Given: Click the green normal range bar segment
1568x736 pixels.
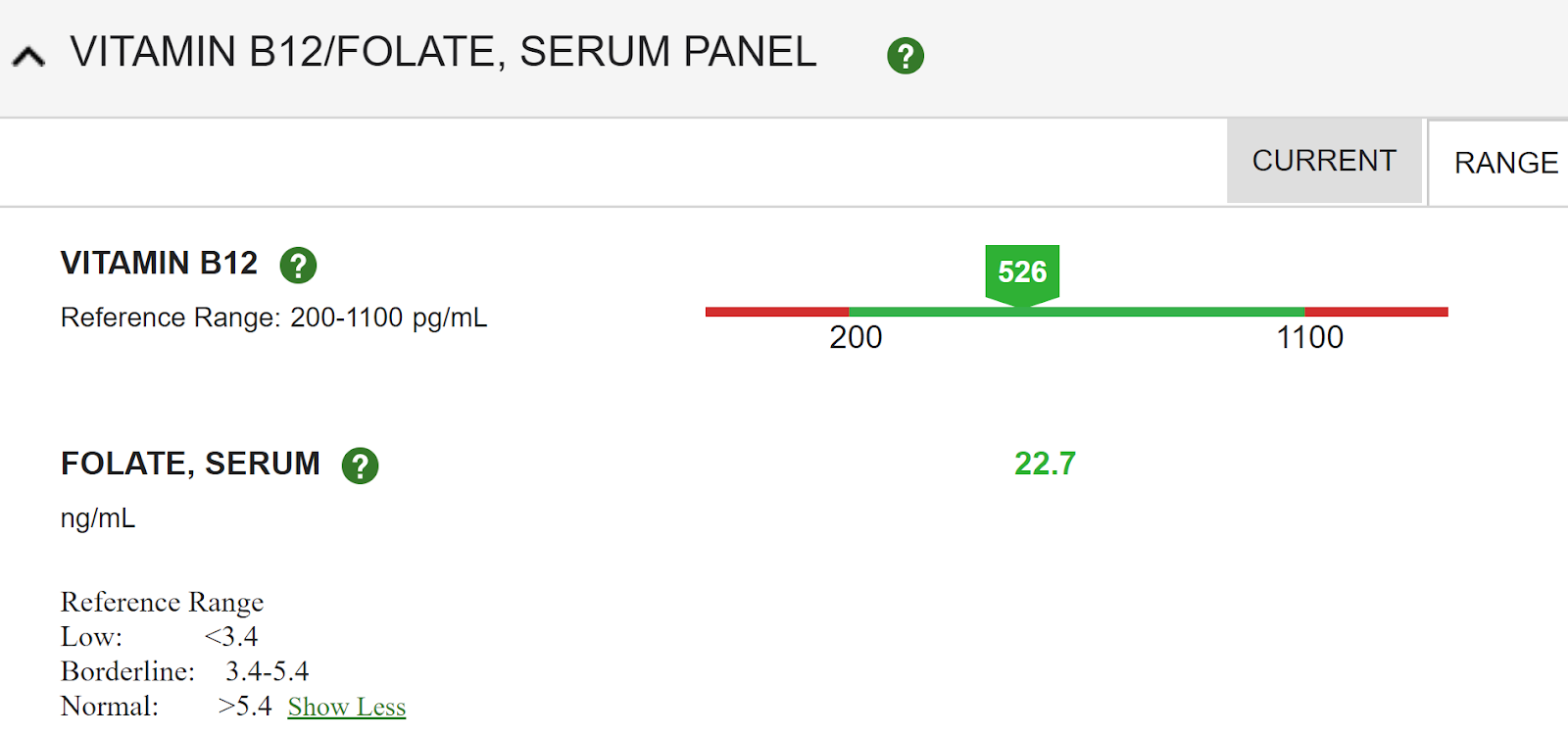Looking at the screenshot, I should tap(1076, 312).
